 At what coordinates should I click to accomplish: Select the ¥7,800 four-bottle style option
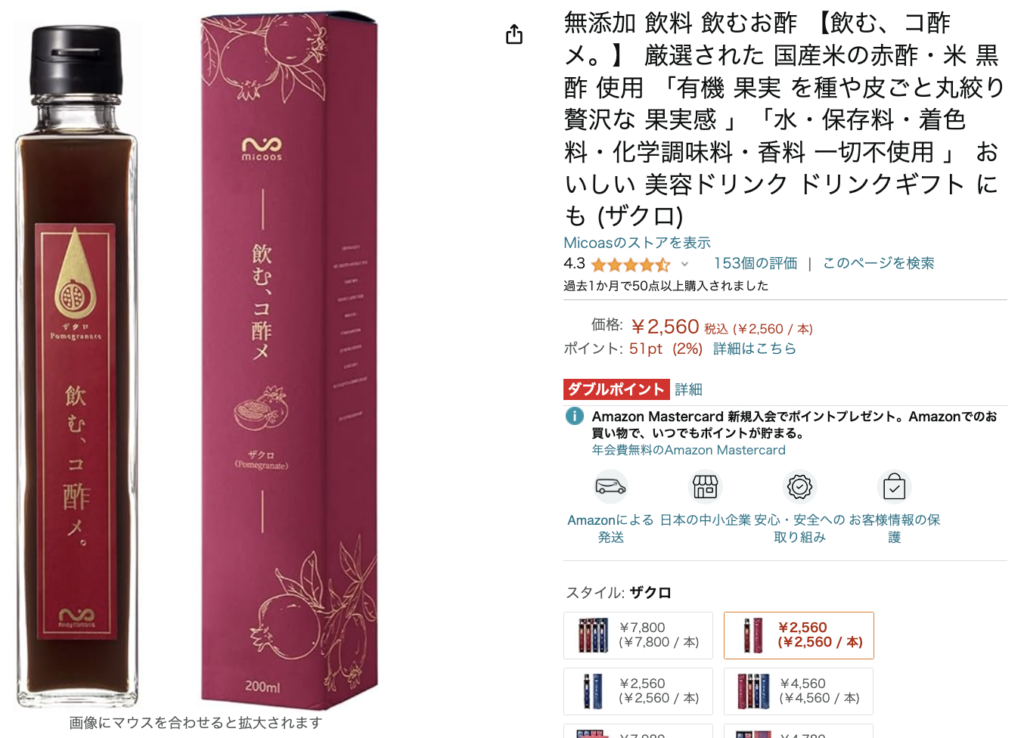[638, 635]
